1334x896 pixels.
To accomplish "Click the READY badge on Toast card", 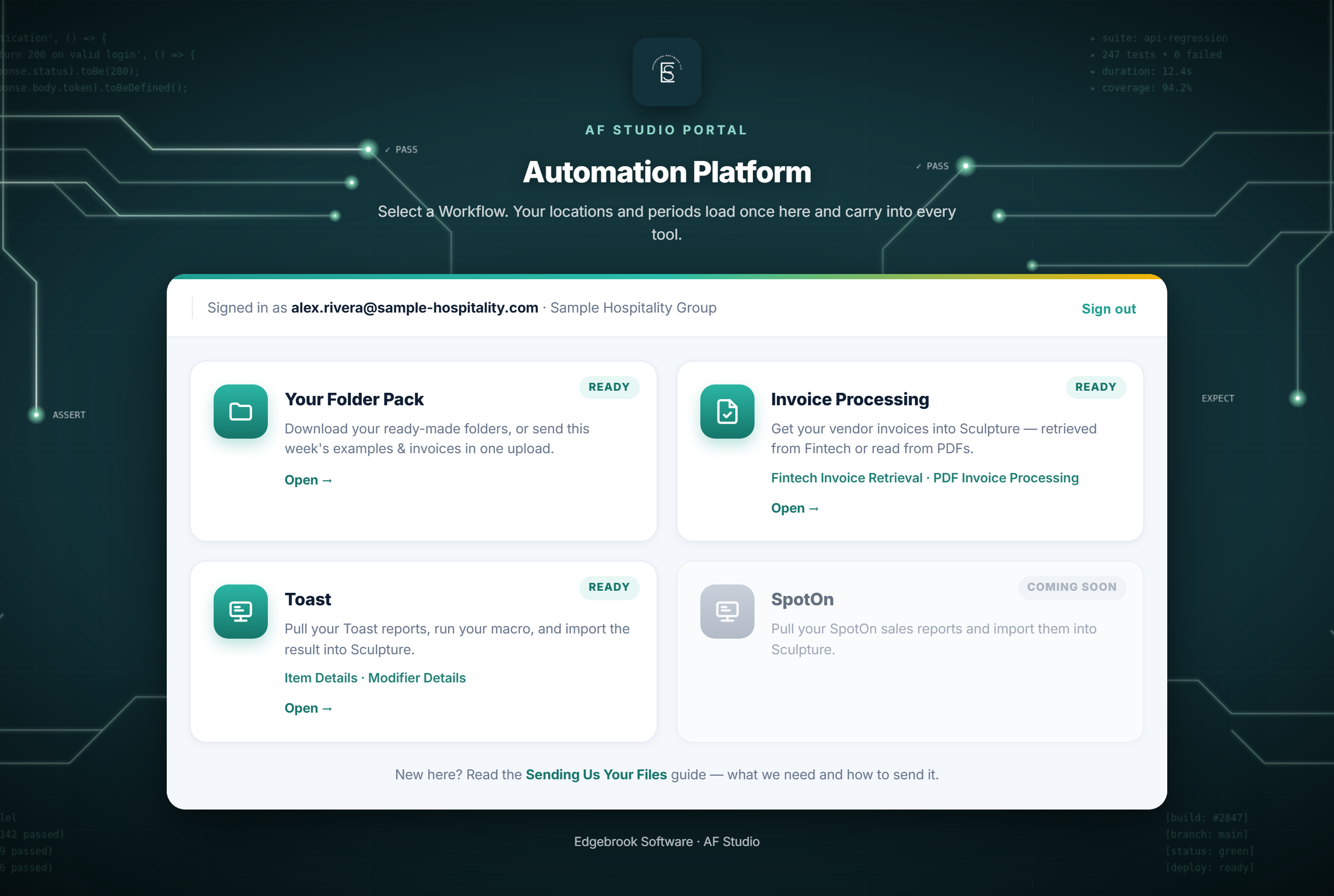I will [x=609, y=587].
